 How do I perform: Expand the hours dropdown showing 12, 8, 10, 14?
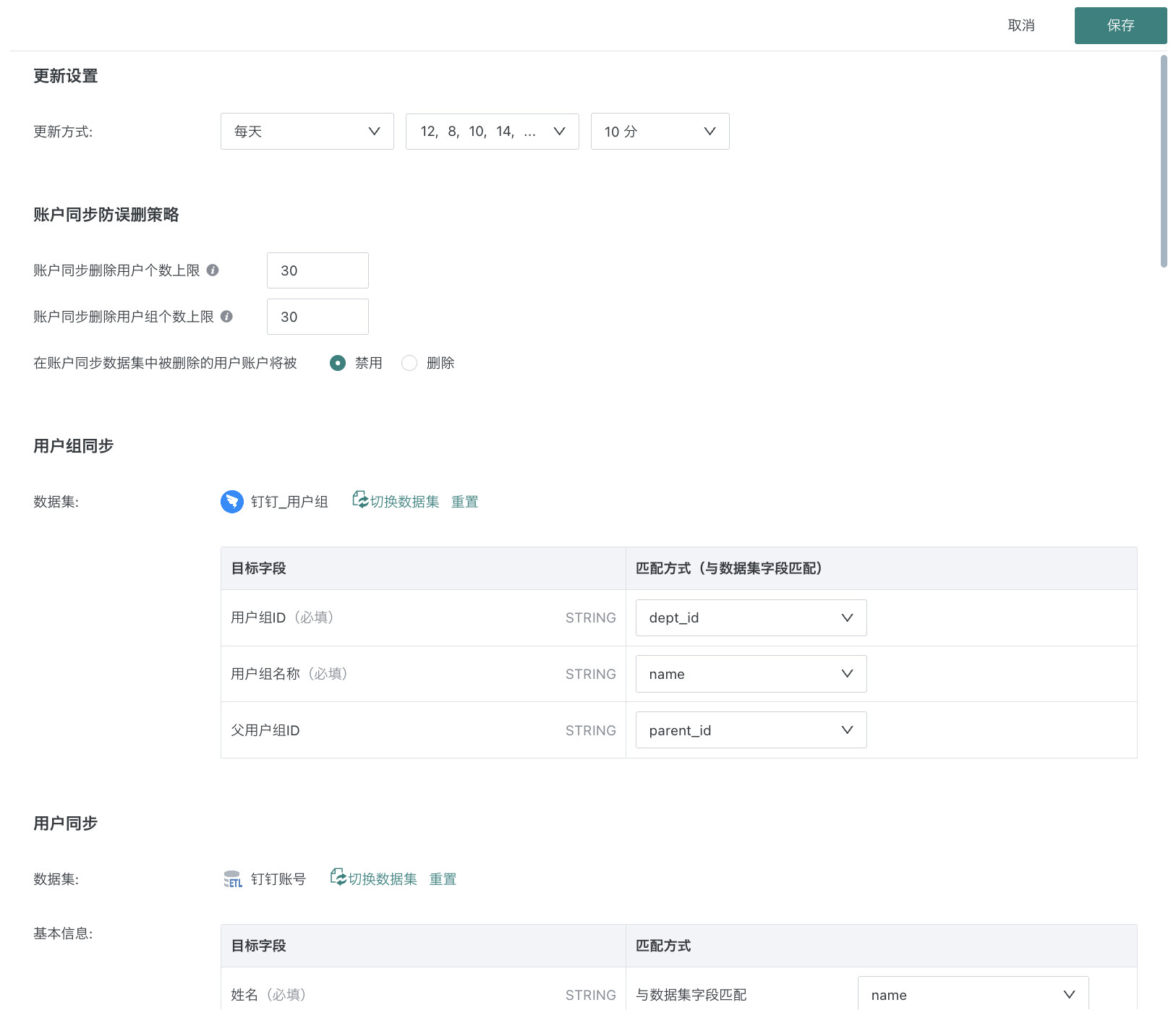[492, 132]
